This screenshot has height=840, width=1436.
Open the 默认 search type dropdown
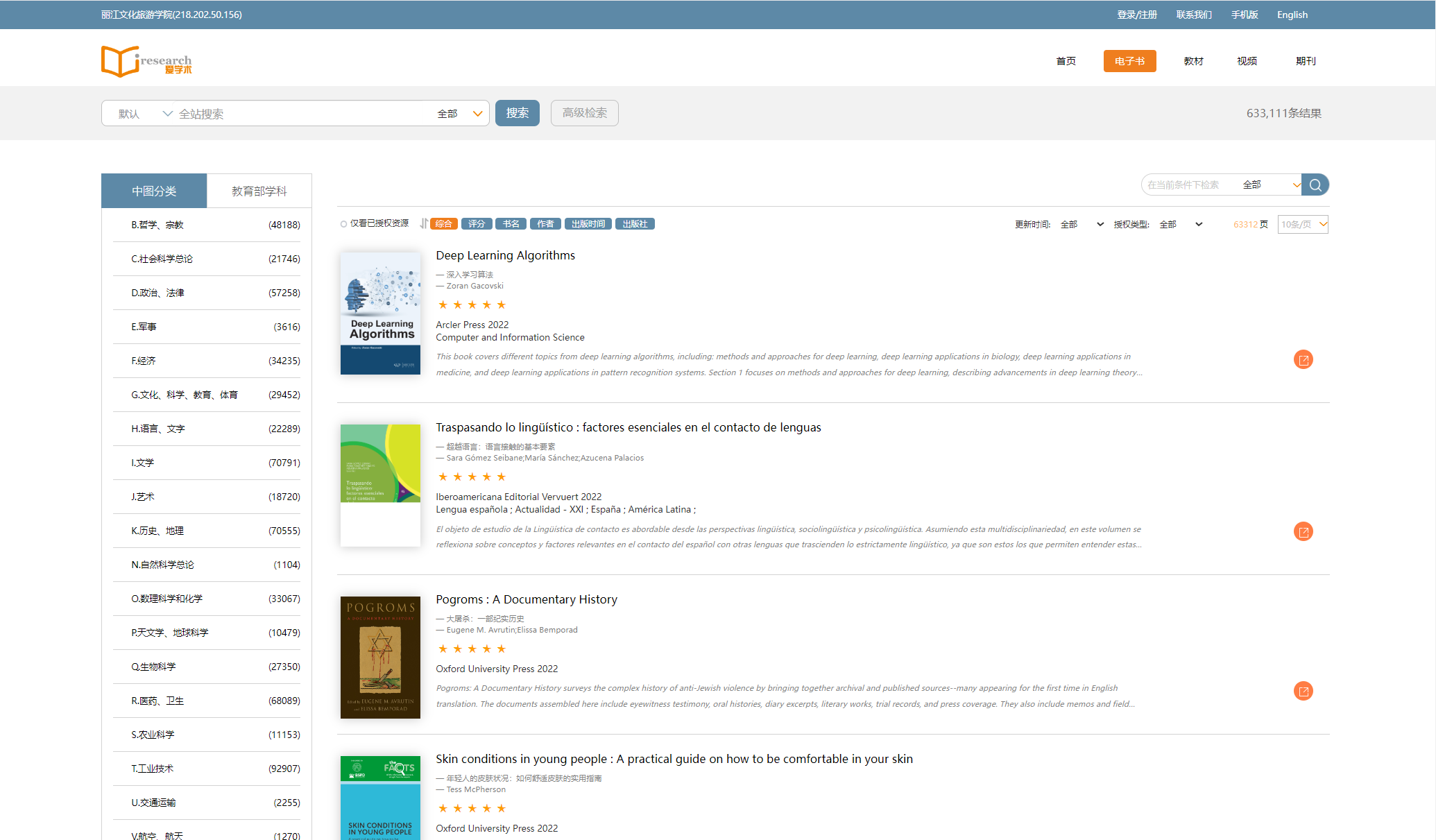(x=146, y=113)
